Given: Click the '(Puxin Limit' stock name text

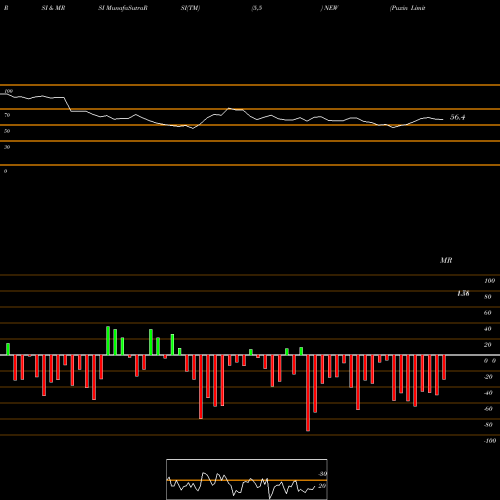Looking at the screenshot, I should (x=407, y=8).
